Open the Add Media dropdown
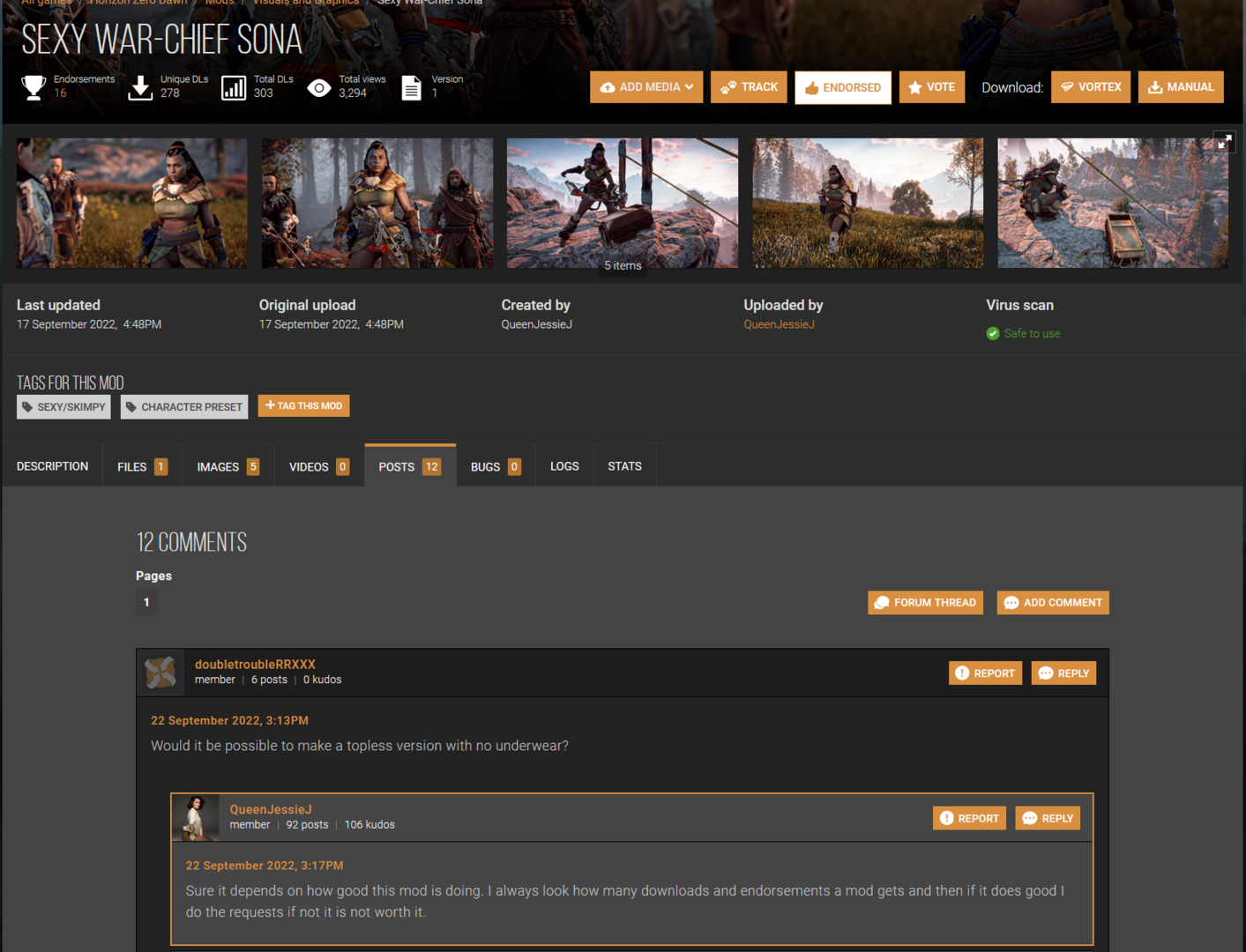The height and width of the screenshot is (952, 1246). pos(646,87)
